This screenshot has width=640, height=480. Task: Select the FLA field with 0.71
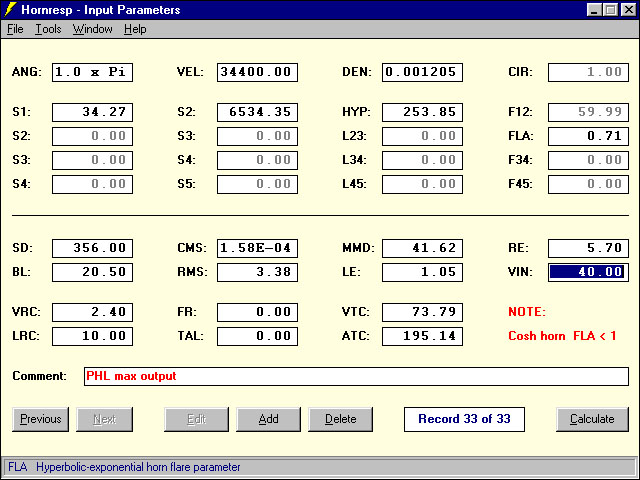pyautogui.click(x=588, y=136)
